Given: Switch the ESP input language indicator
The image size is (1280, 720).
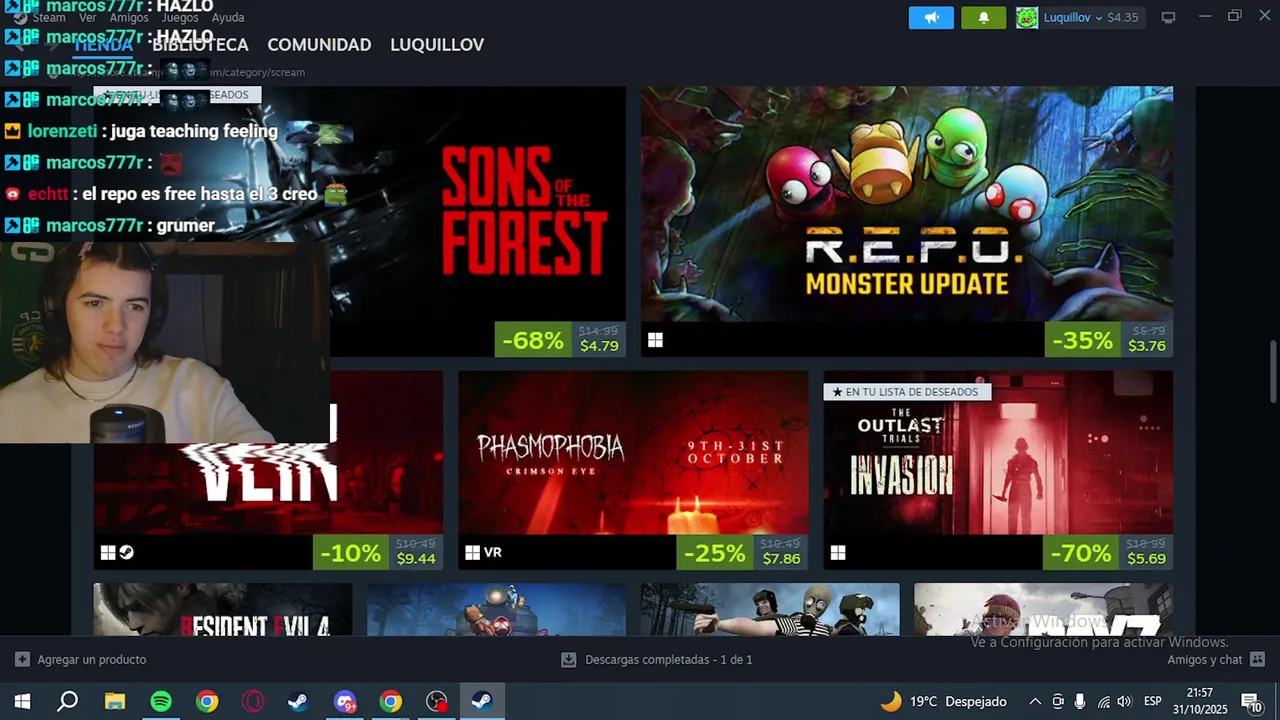Looking at the screenshot, I should coord(1153,701).
